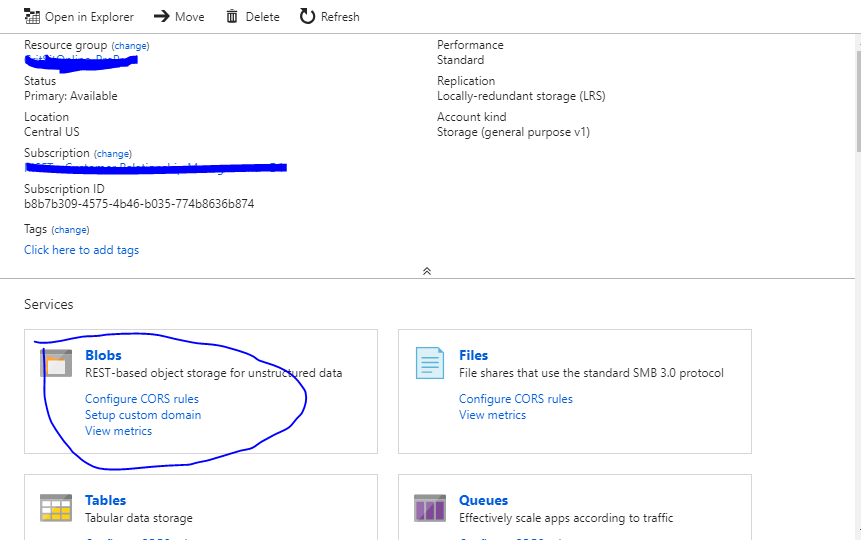861x540 pixels.
Task: View metrics for Files
Action: 492,415
